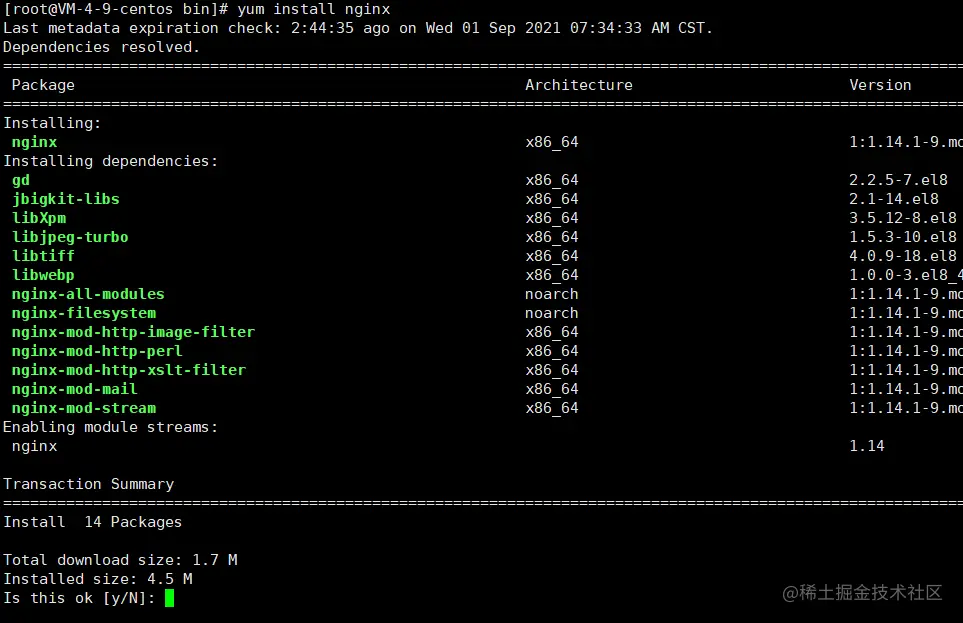Select the 'nginx-mod-http-xslt-filter' package name
Viewport: 963px width, 623px height.
point(128,370)
